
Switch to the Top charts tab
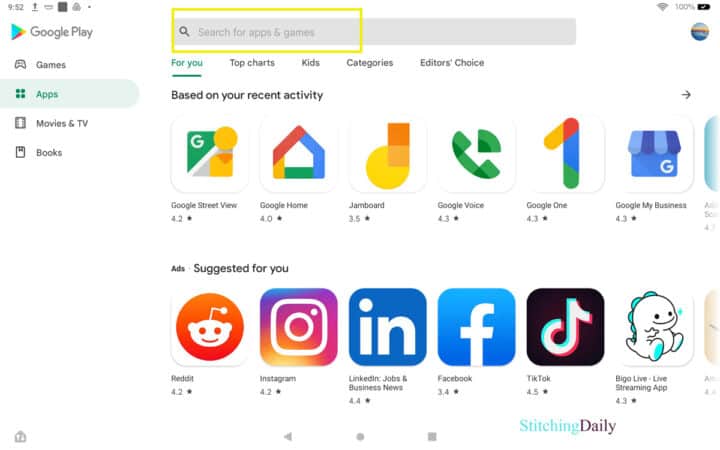point(252,63)
